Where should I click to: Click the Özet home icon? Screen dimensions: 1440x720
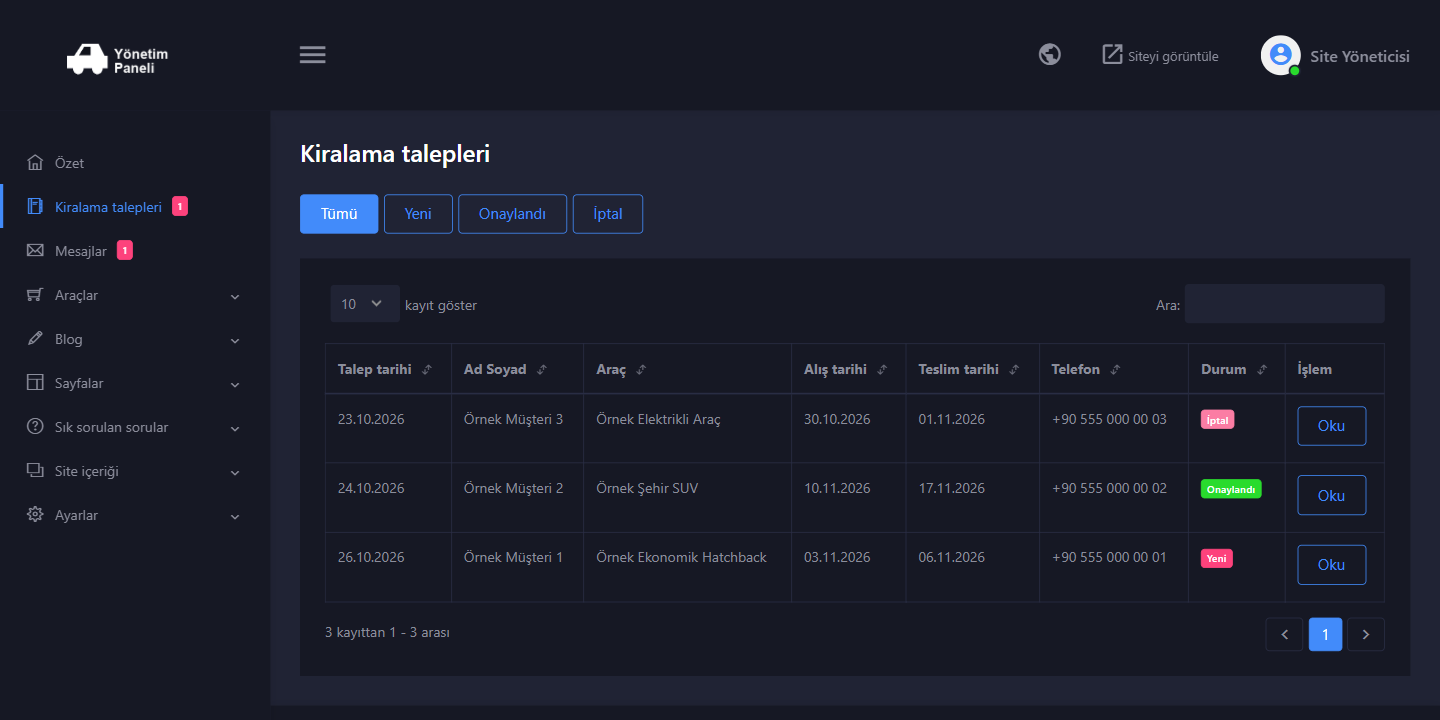(35, 163)
